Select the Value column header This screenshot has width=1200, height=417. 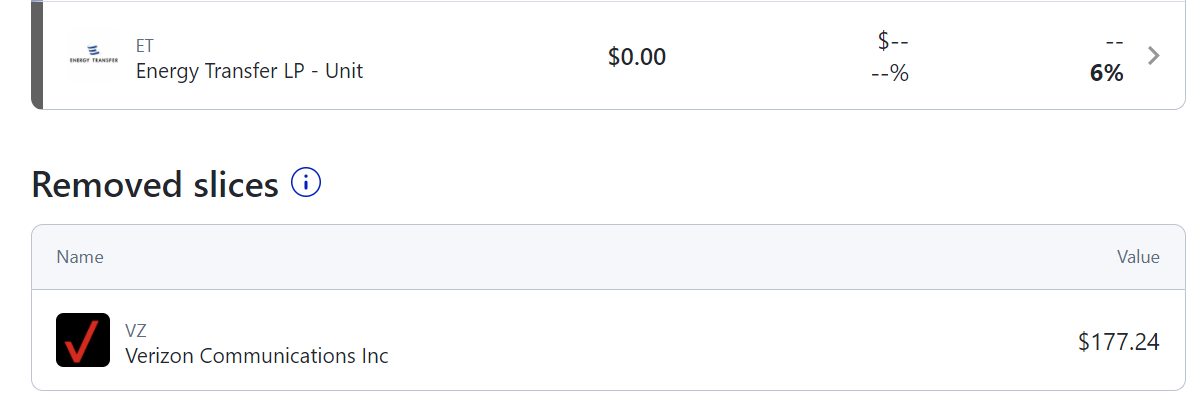coord(1138,257)
